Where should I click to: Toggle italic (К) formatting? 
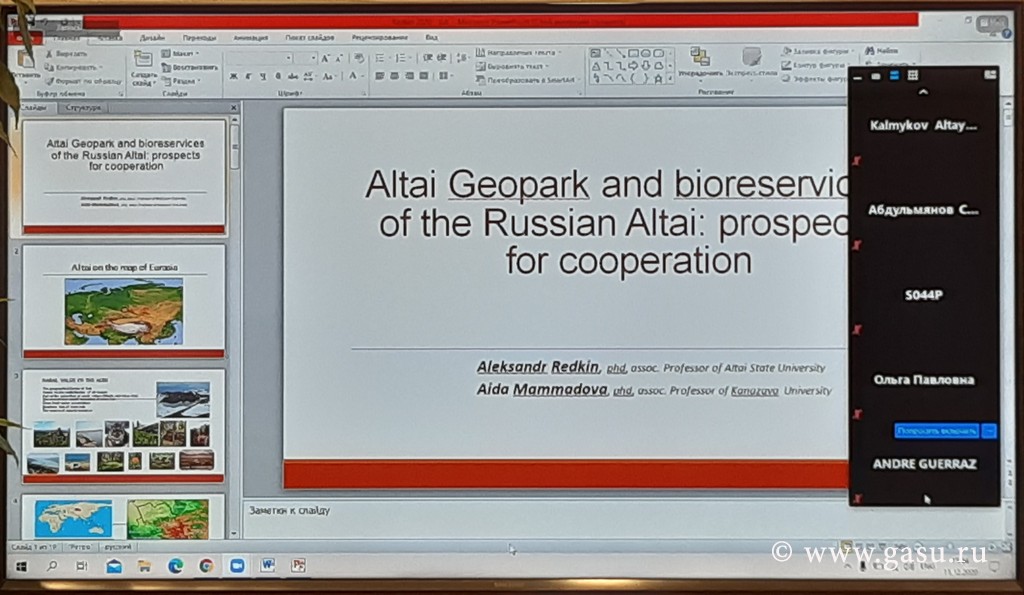[x=248, y=76]
